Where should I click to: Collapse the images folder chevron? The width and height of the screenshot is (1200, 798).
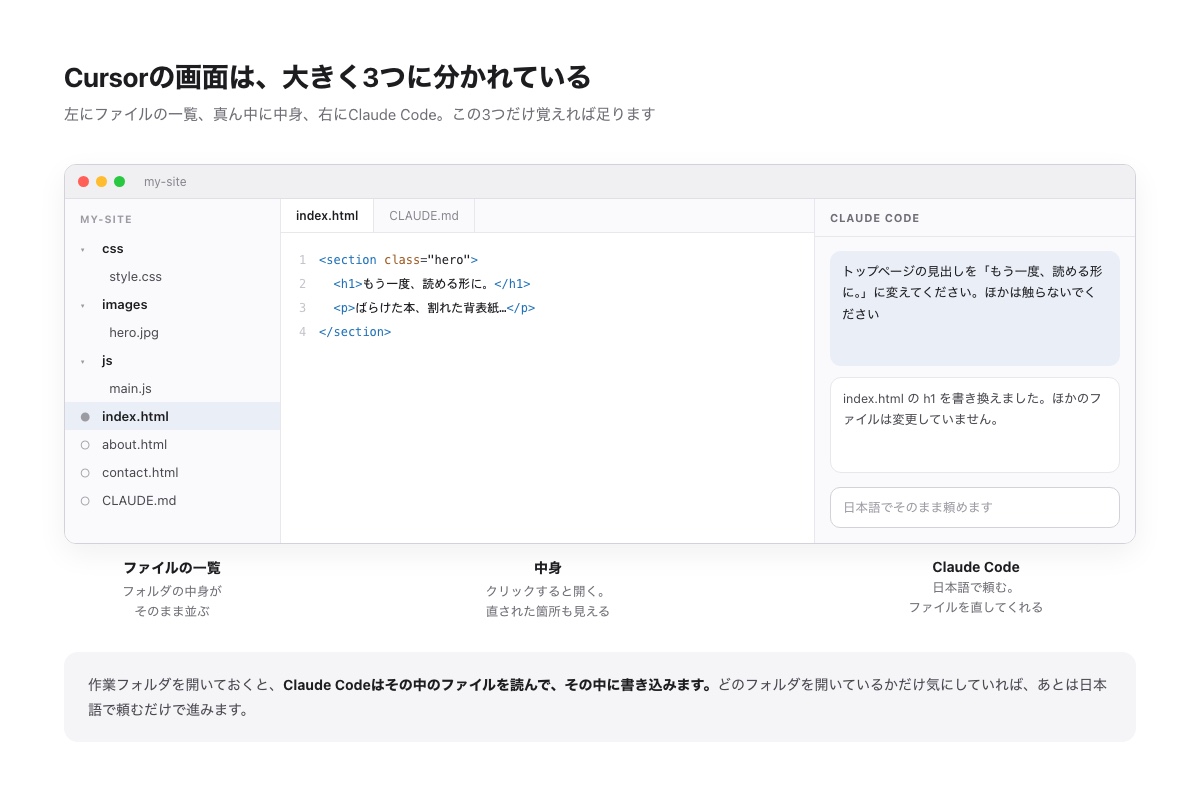click(x=83, y=305)
